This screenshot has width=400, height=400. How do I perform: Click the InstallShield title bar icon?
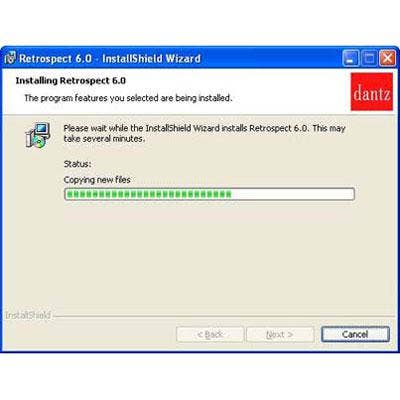[10, 58]
